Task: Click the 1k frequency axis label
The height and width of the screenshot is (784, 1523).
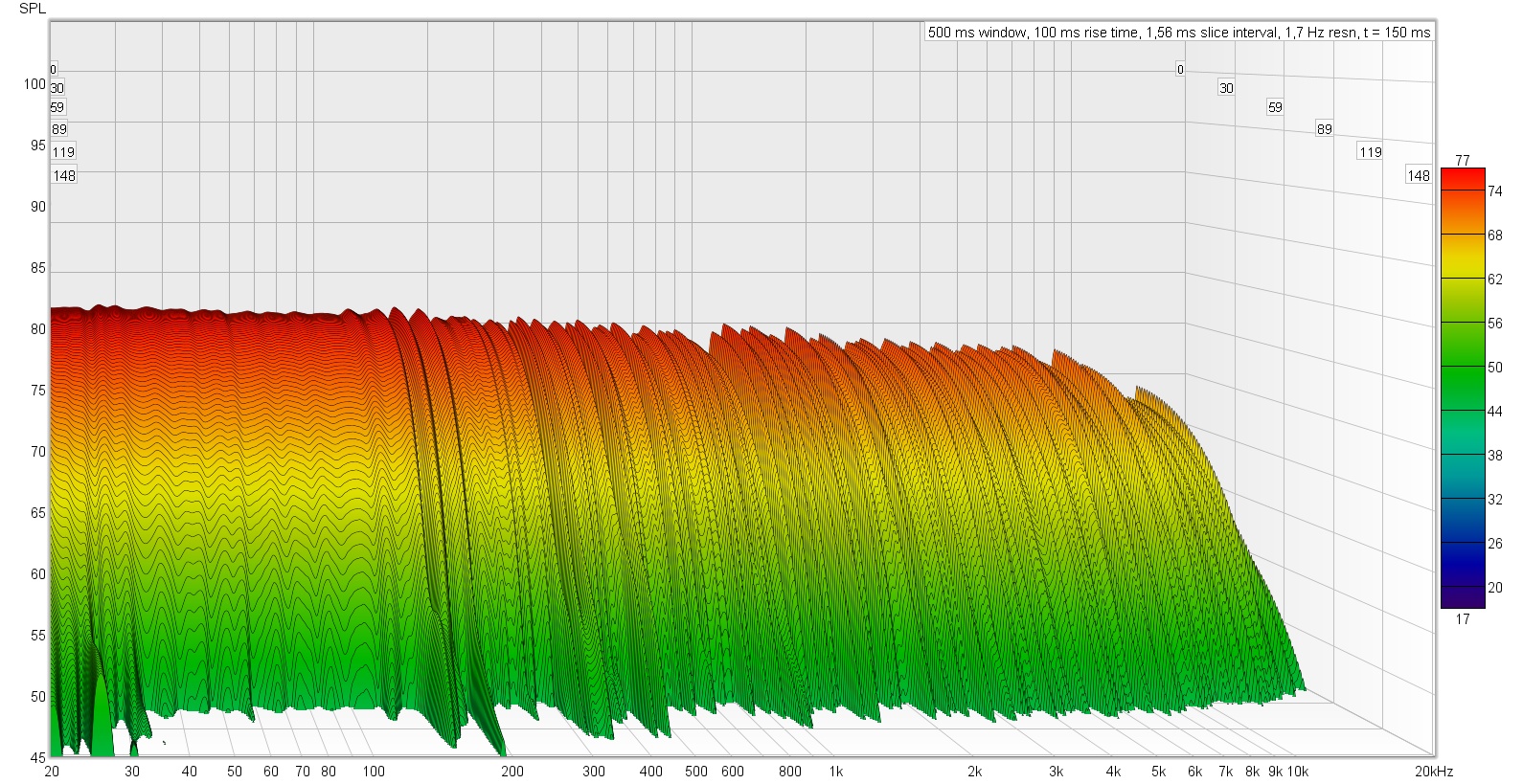Action: (836, 772)
